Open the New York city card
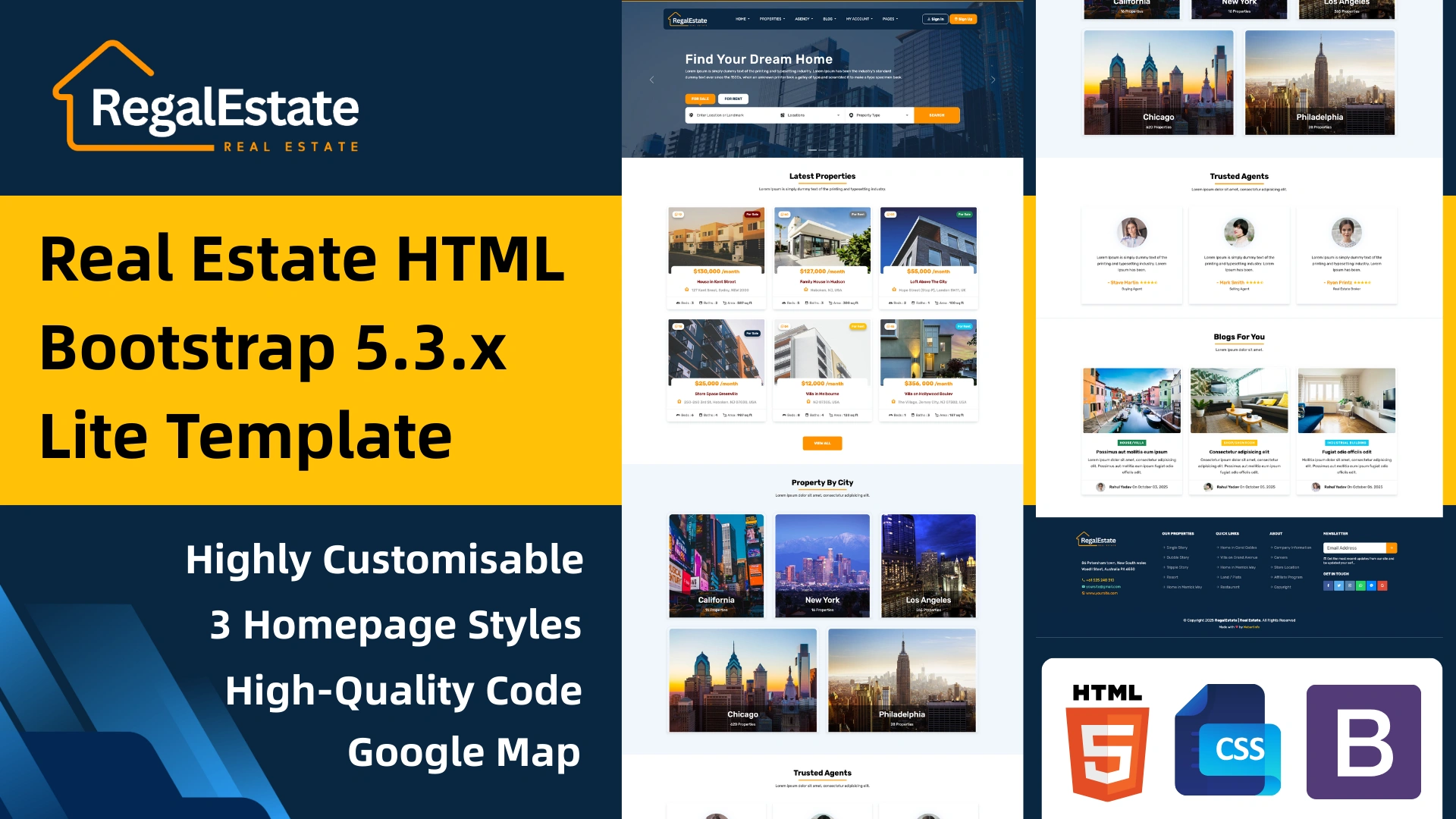Image resolution: width=1456 pixels, height=819 pixels. (822, 566)
